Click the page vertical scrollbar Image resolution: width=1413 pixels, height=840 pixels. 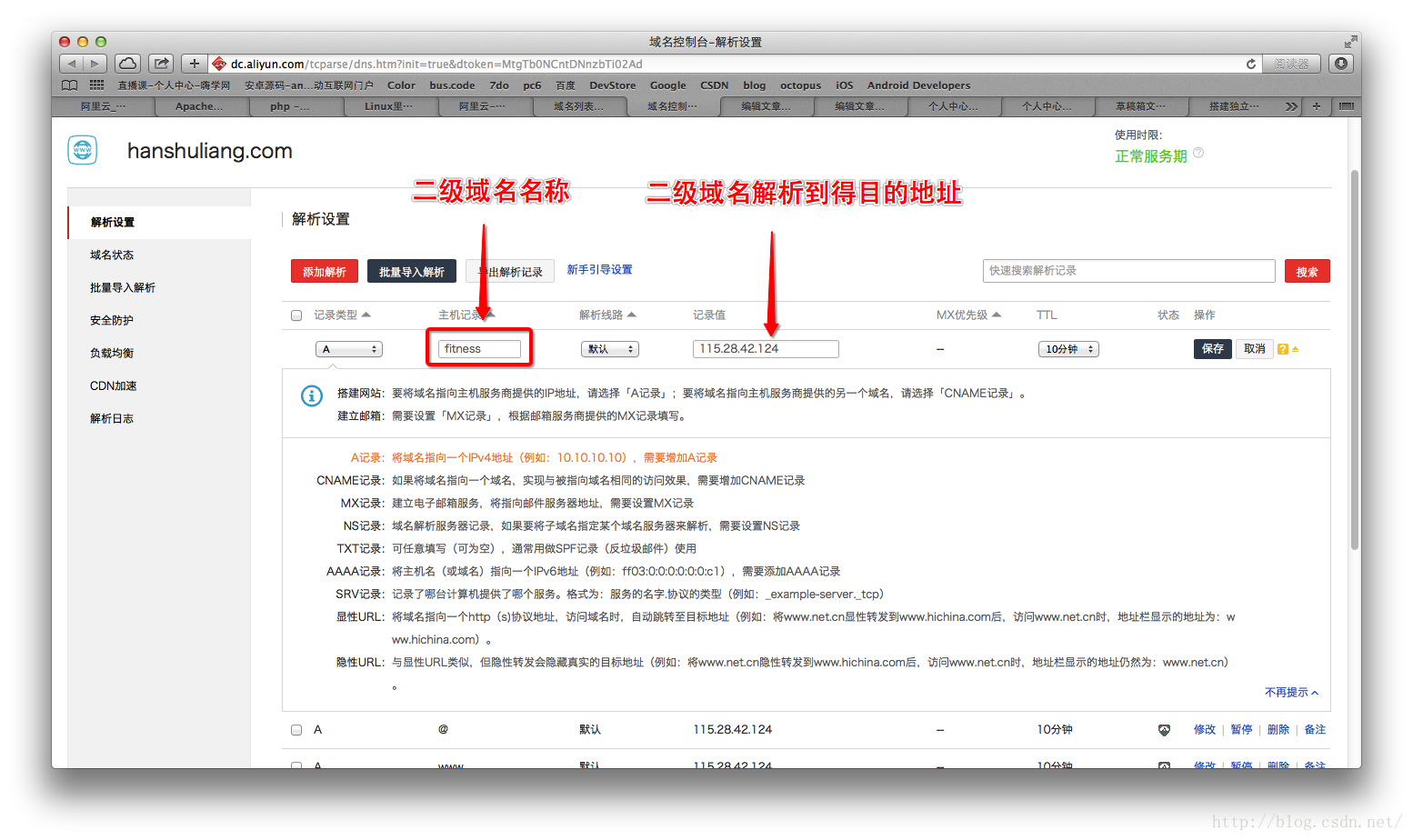(1355, 360)
